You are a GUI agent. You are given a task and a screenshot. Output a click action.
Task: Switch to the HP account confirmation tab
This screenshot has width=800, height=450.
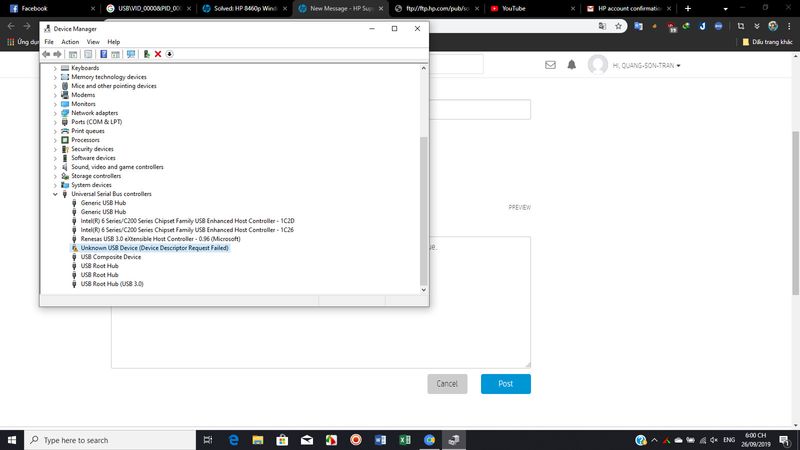point(628,9)
